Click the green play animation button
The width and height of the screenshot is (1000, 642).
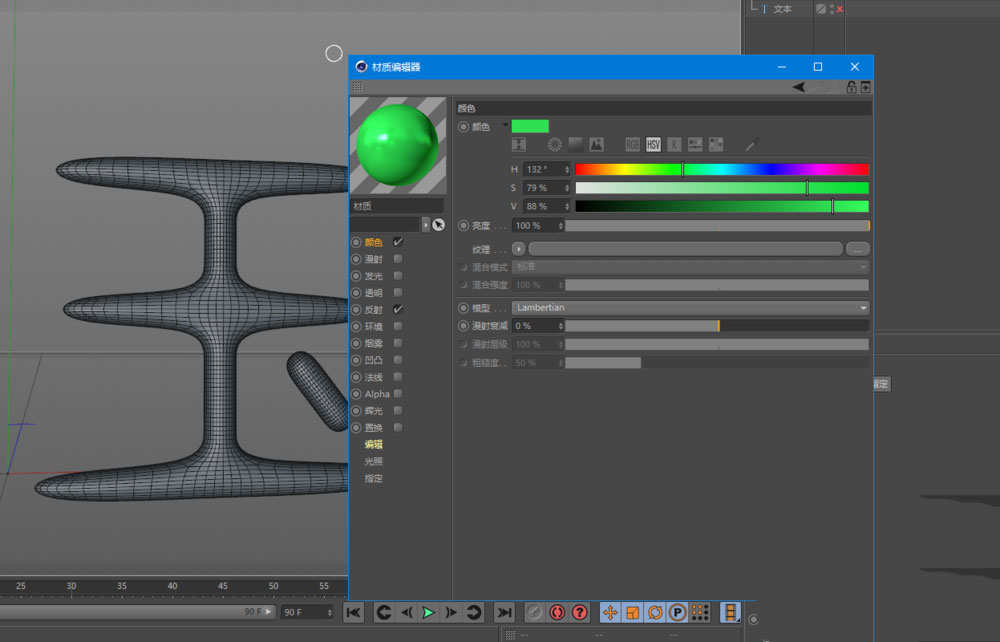428,612
